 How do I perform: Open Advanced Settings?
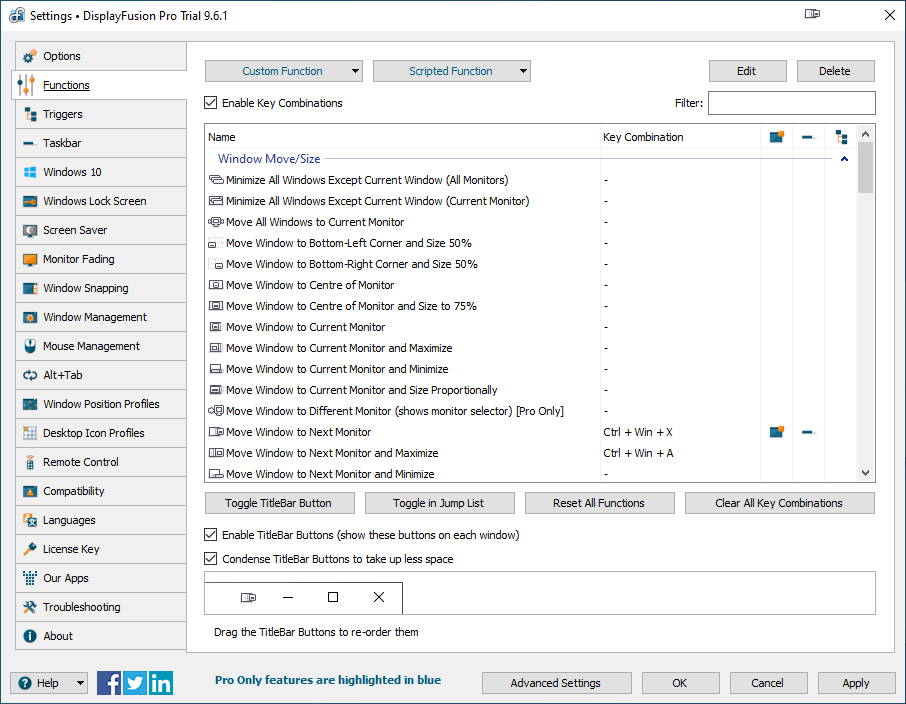point(556,683)
